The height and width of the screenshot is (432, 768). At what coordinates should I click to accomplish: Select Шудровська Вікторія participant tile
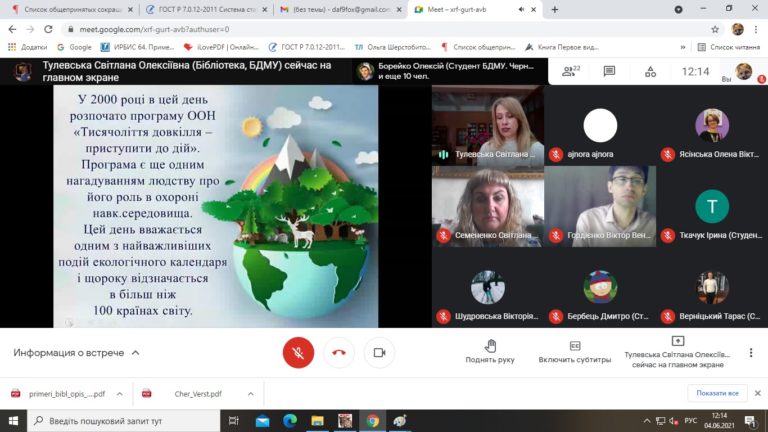tap(488, 288)
